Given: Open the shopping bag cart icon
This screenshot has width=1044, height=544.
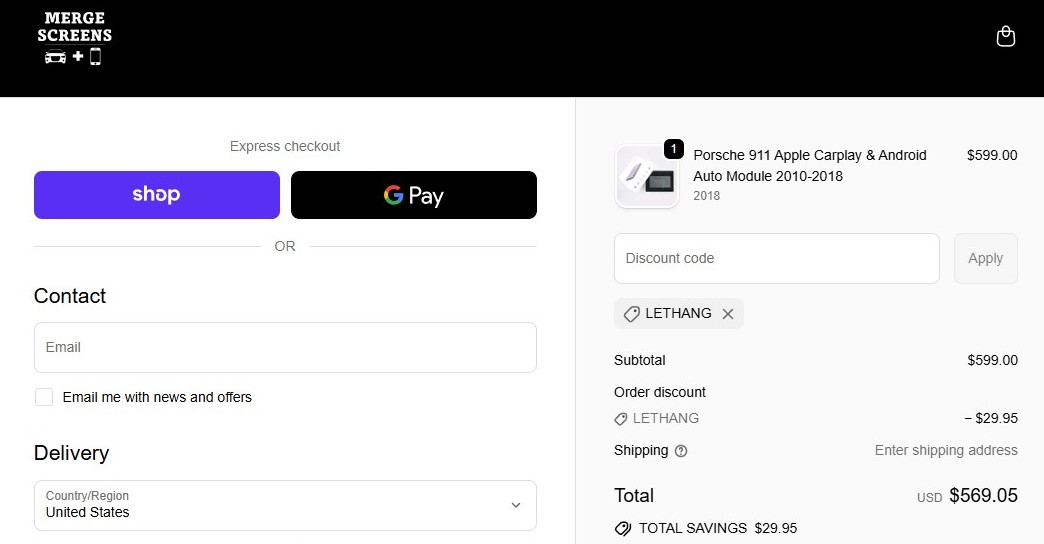Looking at the screenshot, I should (x=1005, y=37).
